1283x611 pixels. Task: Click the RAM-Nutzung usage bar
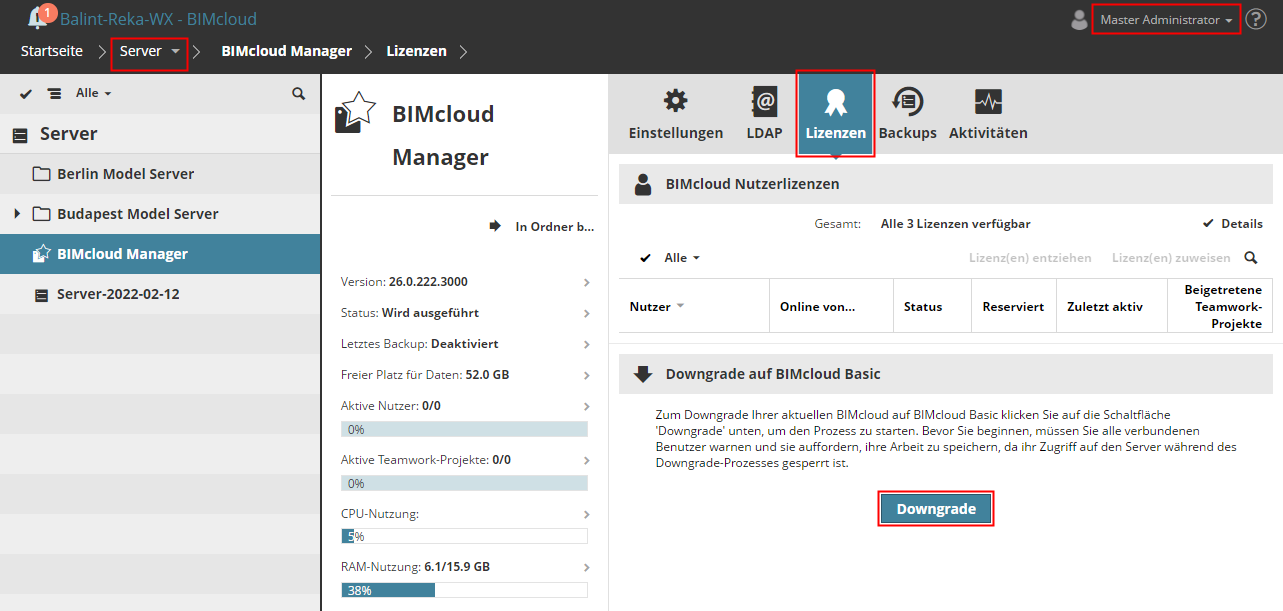coord(464,590)
